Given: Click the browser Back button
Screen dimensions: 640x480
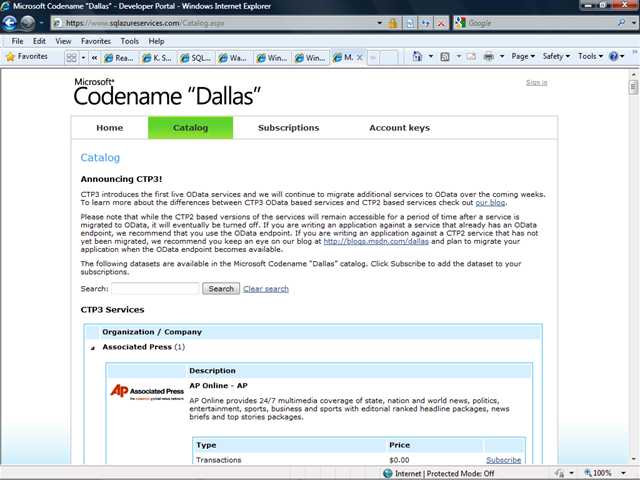Looking at the screenshot, I should tap(10, 23).
